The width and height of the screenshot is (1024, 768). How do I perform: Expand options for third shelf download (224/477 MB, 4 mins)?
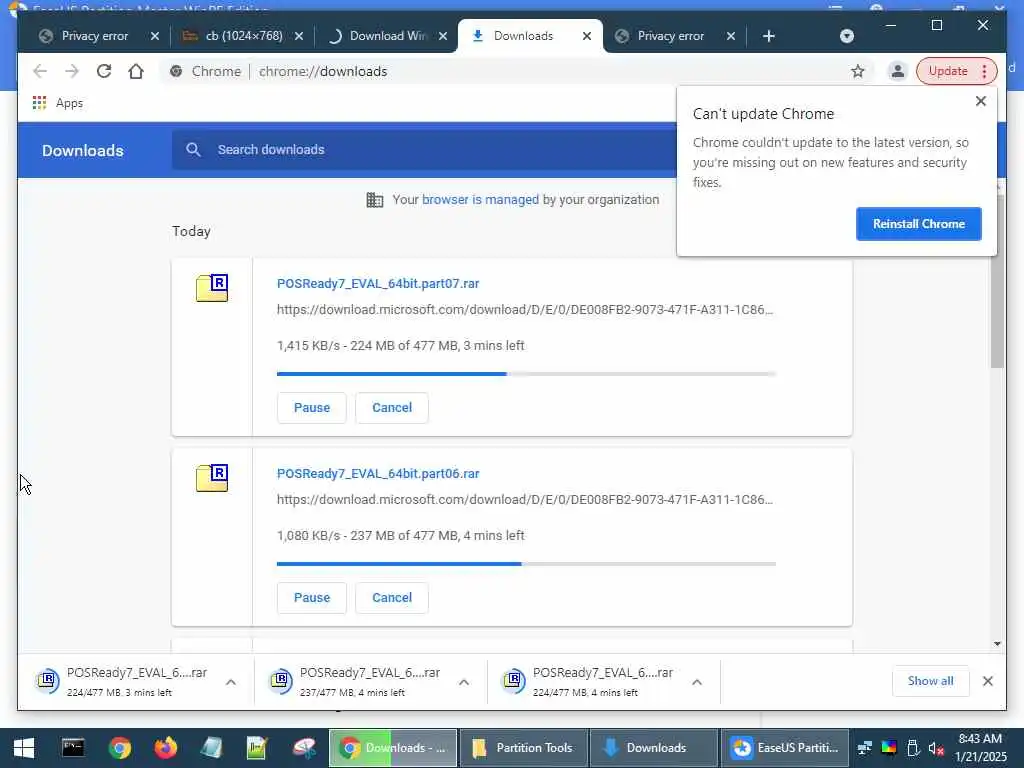pos(697,682)
